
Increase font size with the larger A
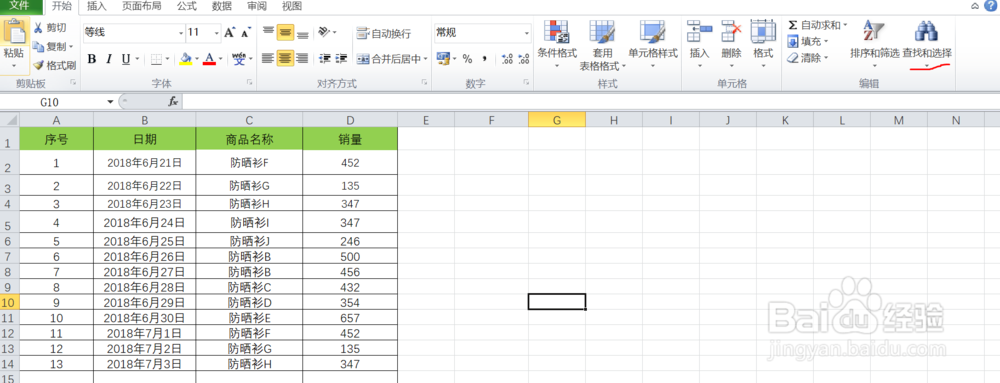coord(230,32)
